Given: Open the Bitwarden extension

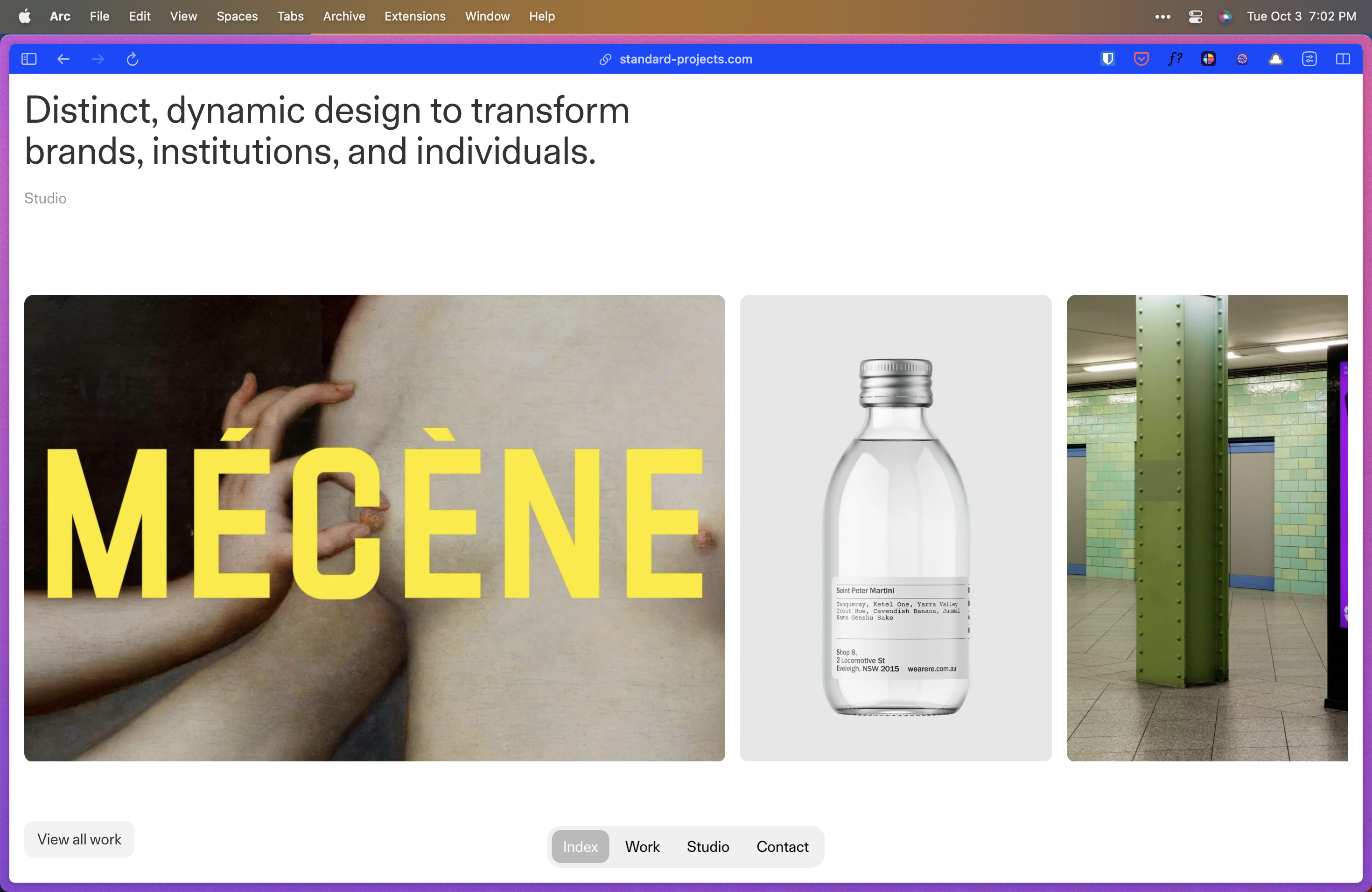Looking at the screenshot, I should tap(1107, 59).
